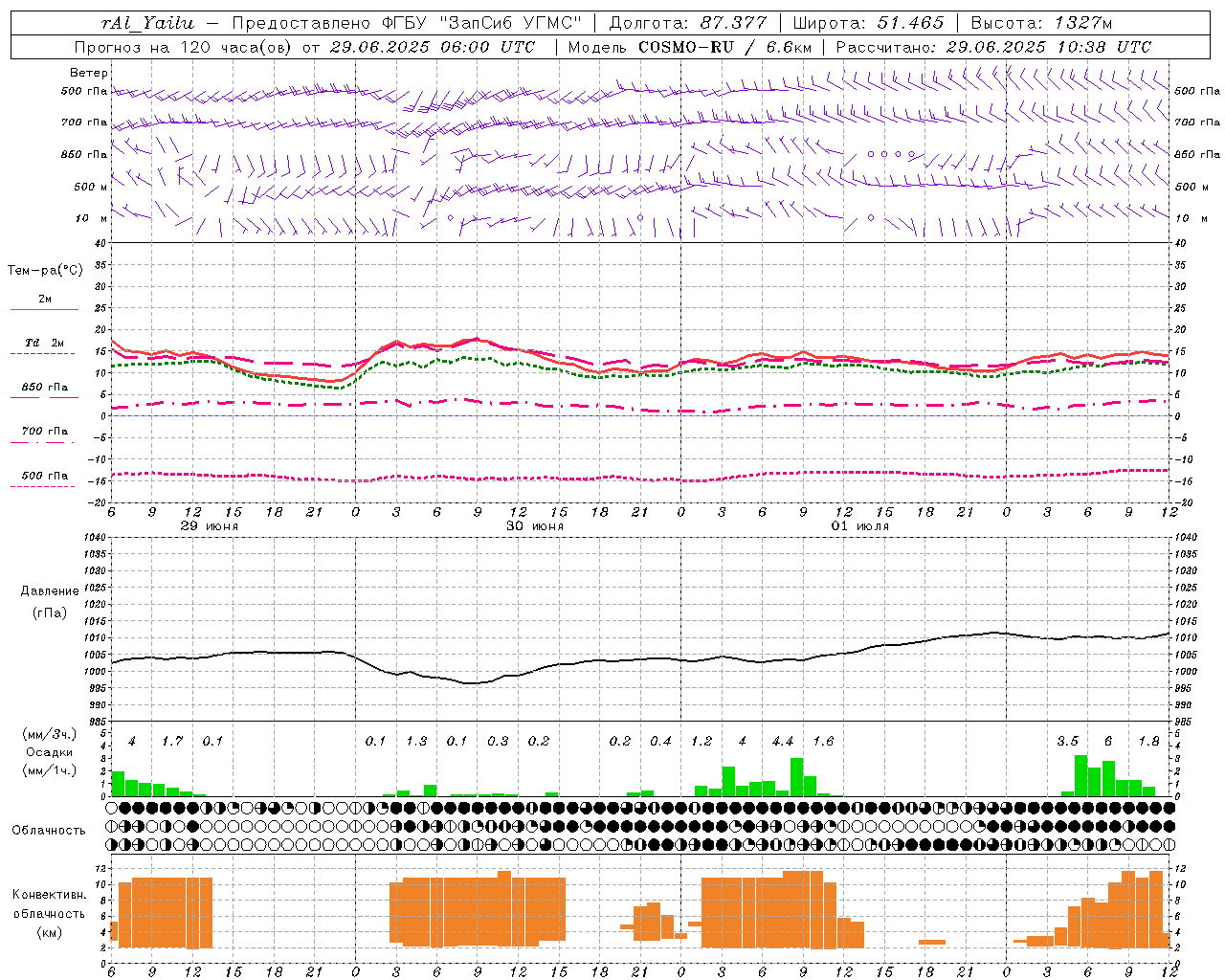Click the 3-hour precipitation value 1.3

pyautogui.click(x=416, y=741)
